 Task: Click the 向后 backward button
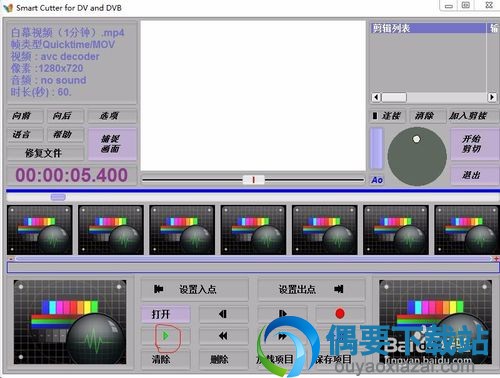(x=65, y=116)
